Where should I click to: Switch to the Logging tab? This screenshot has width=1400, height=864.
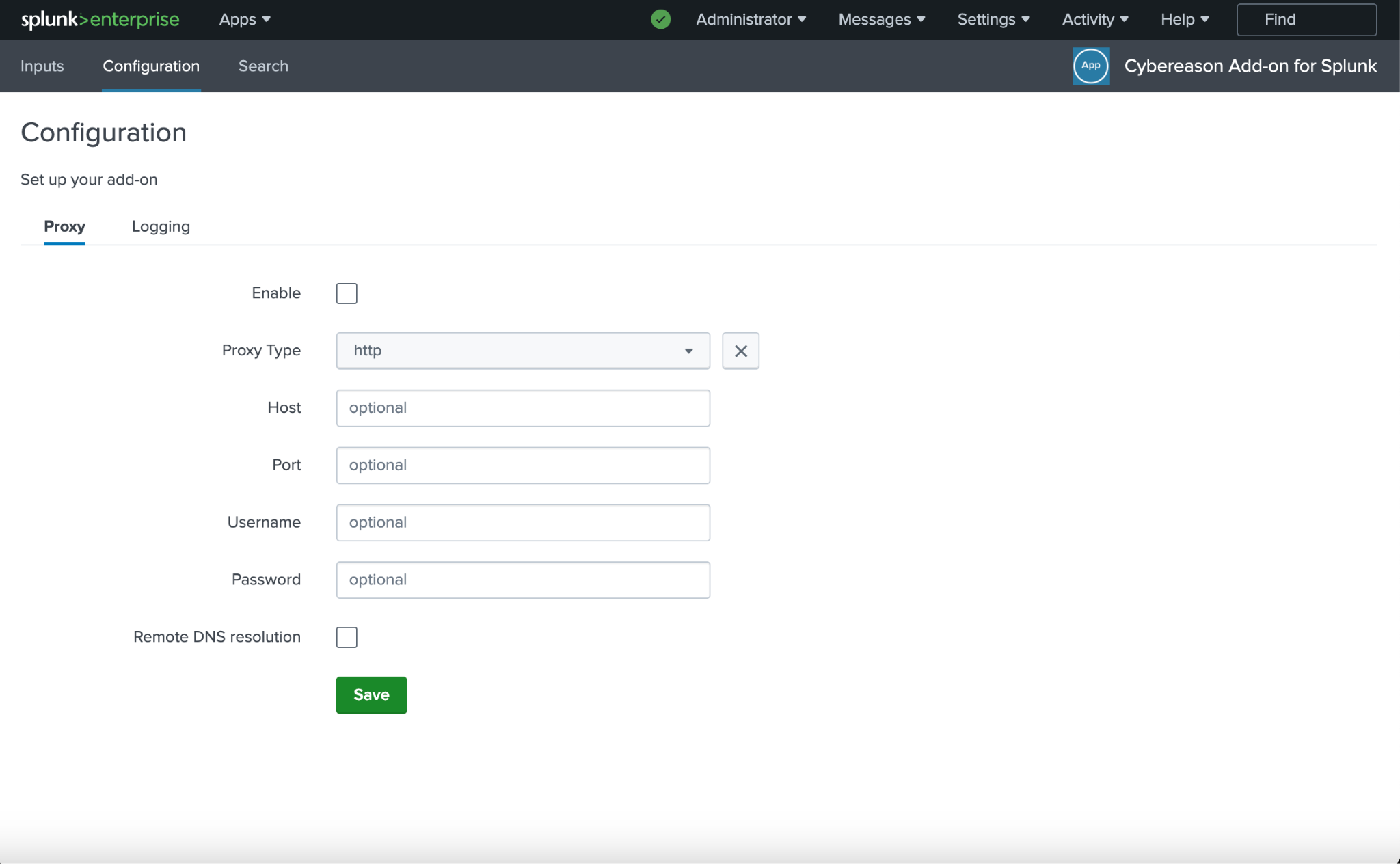tap(161, 226)
